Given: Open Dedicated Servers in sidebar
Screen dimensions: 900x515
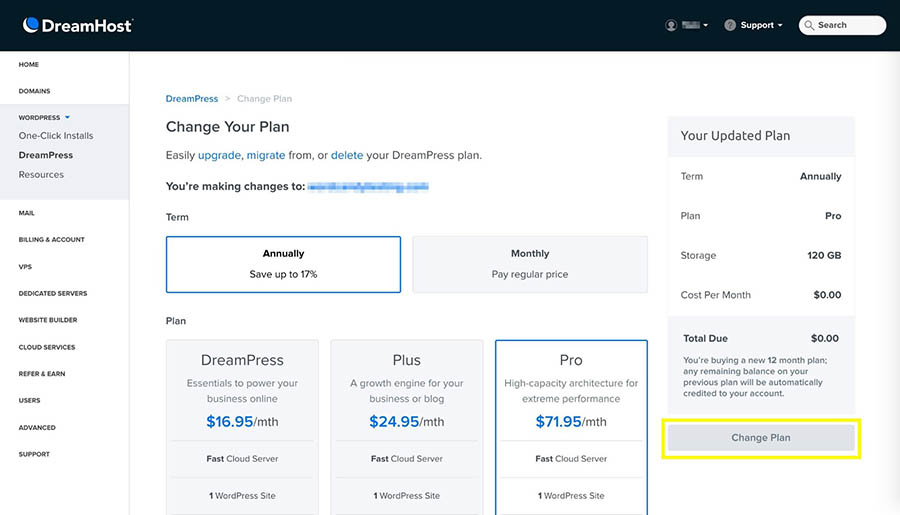Looking at the screenshot, I should (53, 293).
